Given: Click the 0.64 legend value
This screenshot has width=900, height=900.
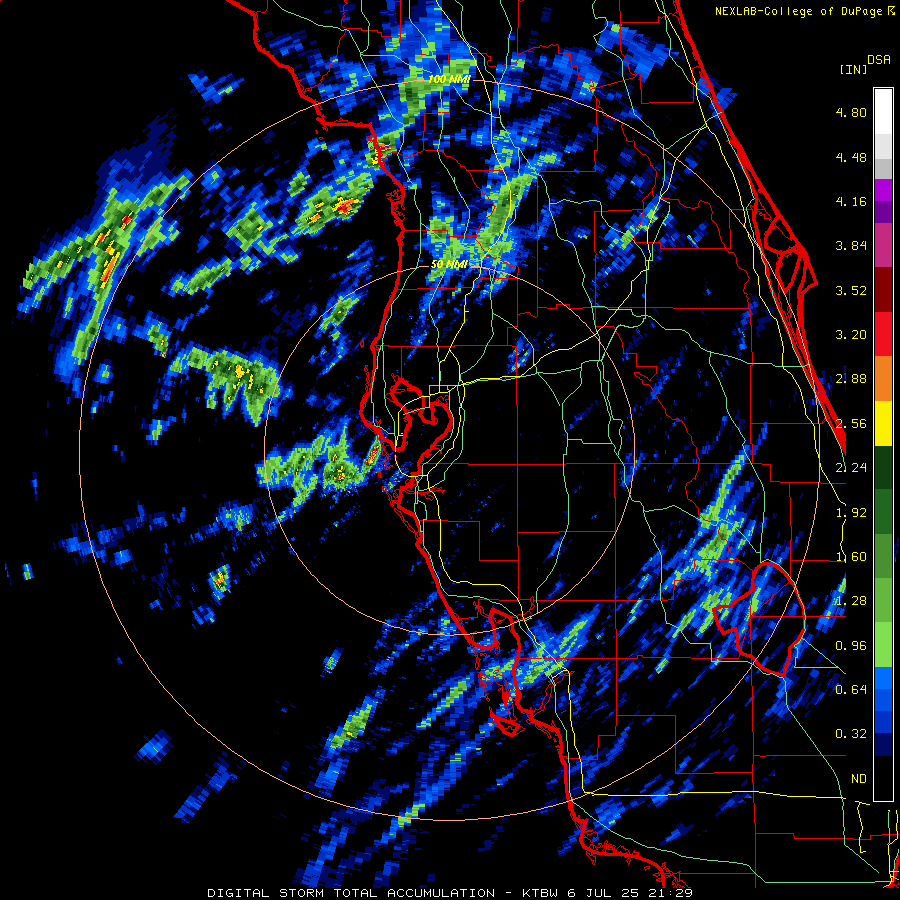Looking at the screenshot, I should tap(851, 689).
